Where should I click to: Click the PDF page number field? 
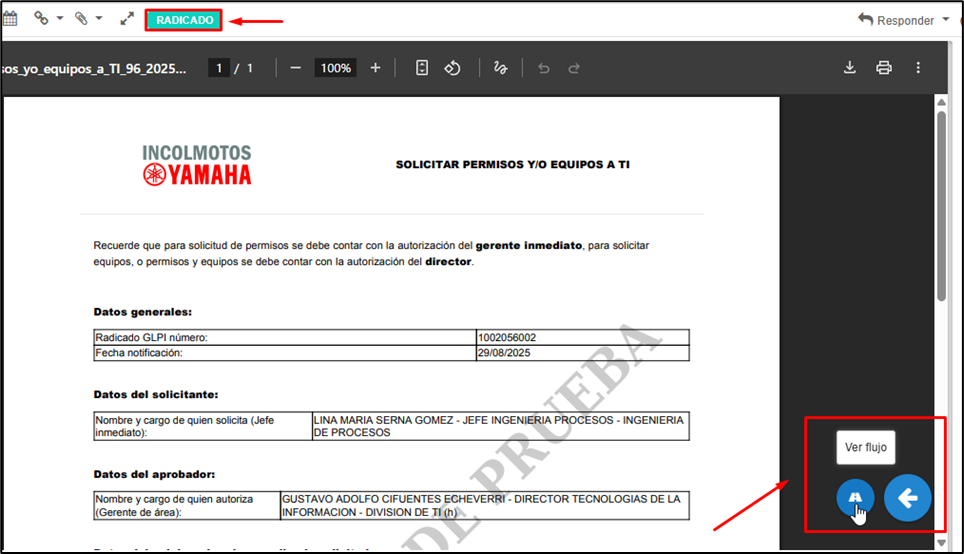pyautogui.click(x=218, y=68)
